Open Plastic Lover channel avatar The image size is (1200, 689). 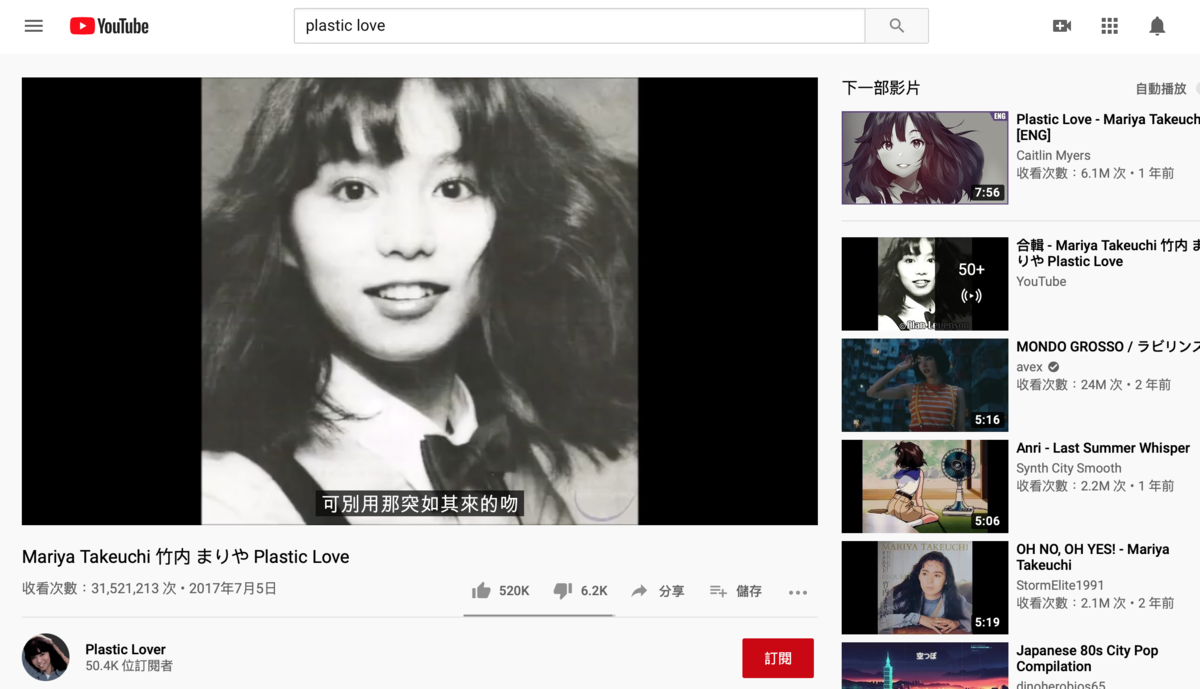click(46, 657)
